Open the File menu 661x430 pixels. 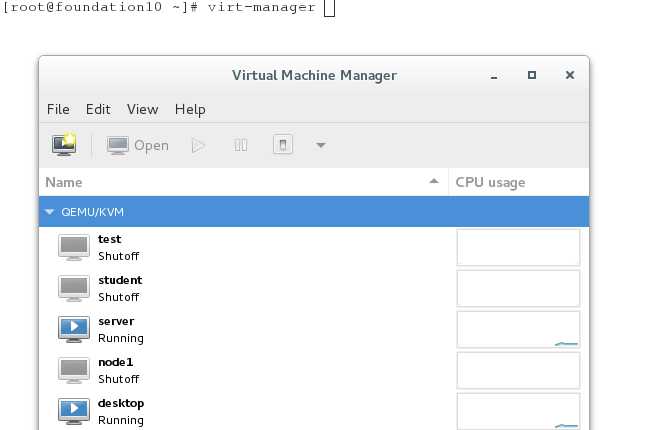[x=58, y=109]
